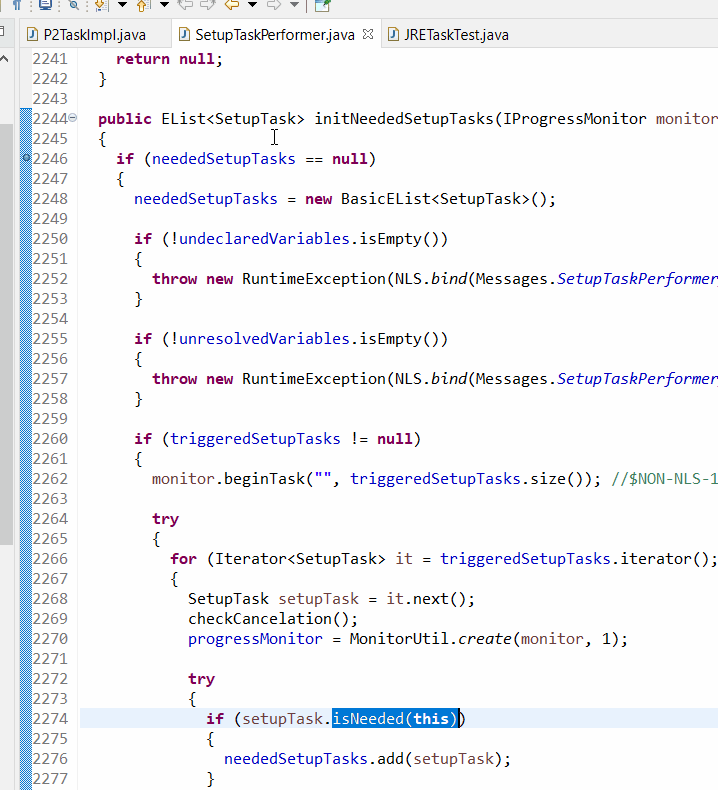The image size is (718, 790).
Task: Click the monitor toolbar icon
Action: 45,5
